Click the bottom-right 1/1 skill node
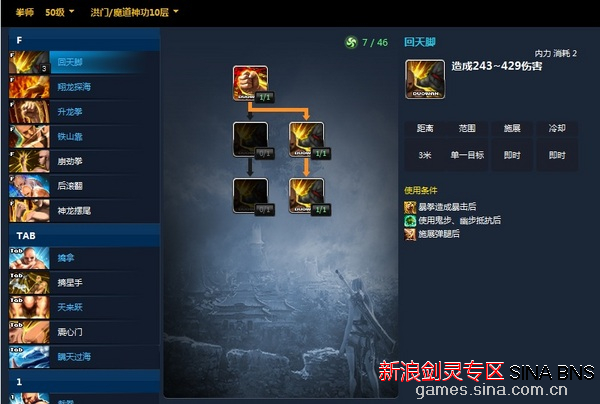 pyautogui.click(x=307, y=195)
